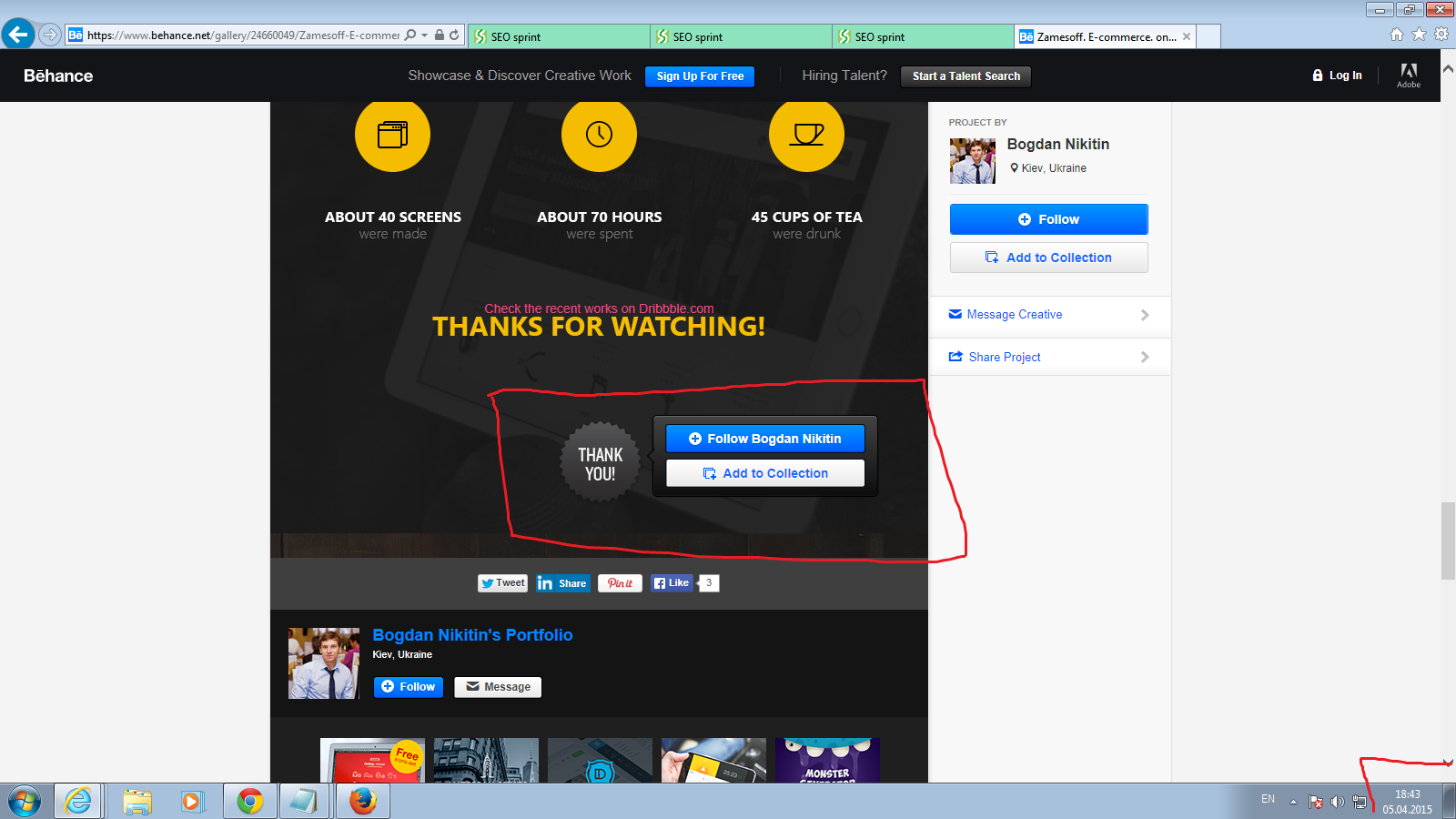This screenshot has height=819, width=1456.
Task: Click the sidebar blue Follow button
Action: [1049, 219]
